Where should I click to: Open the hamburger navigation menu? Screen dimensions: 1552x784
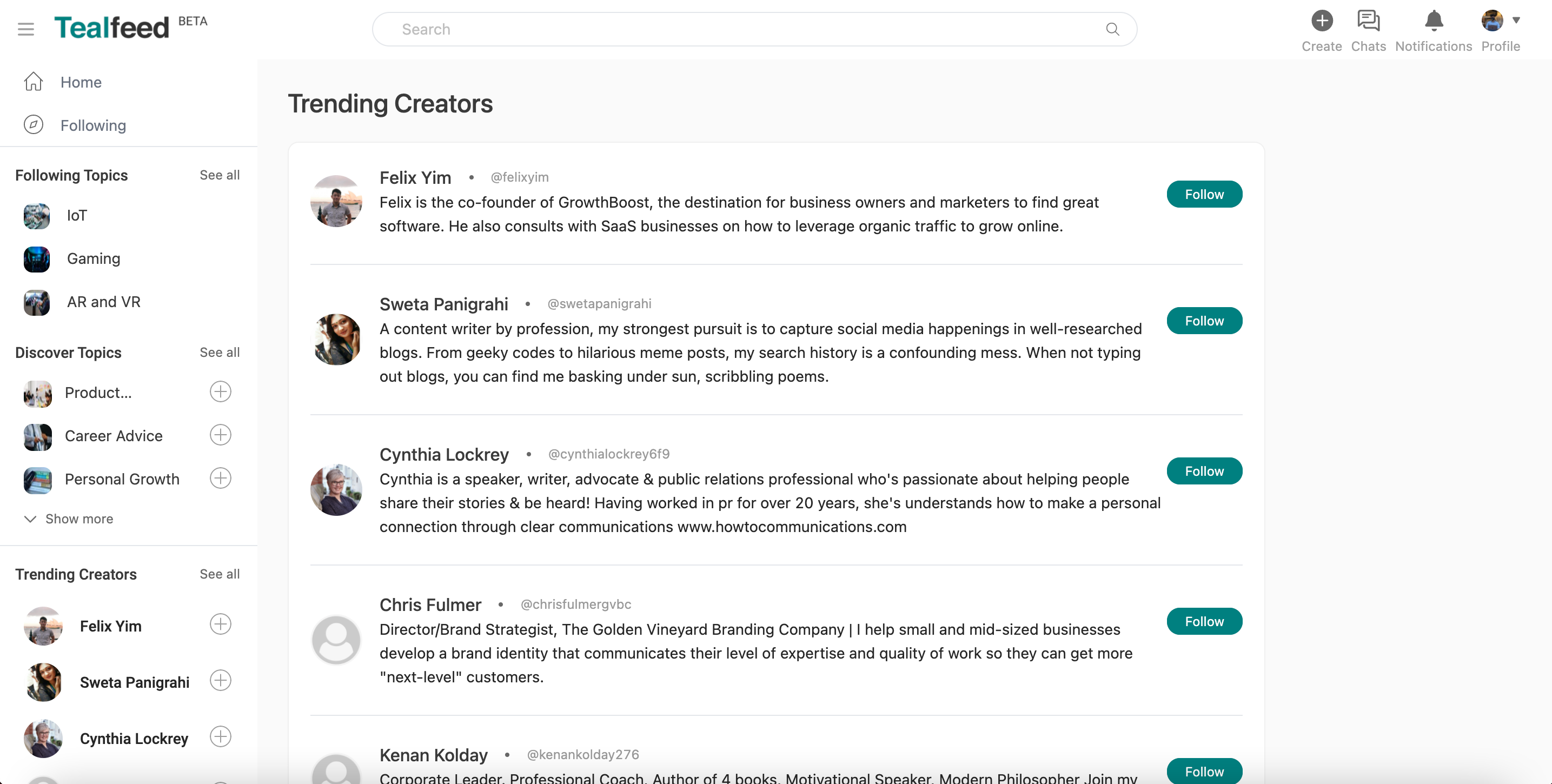[x=26, y=28]
